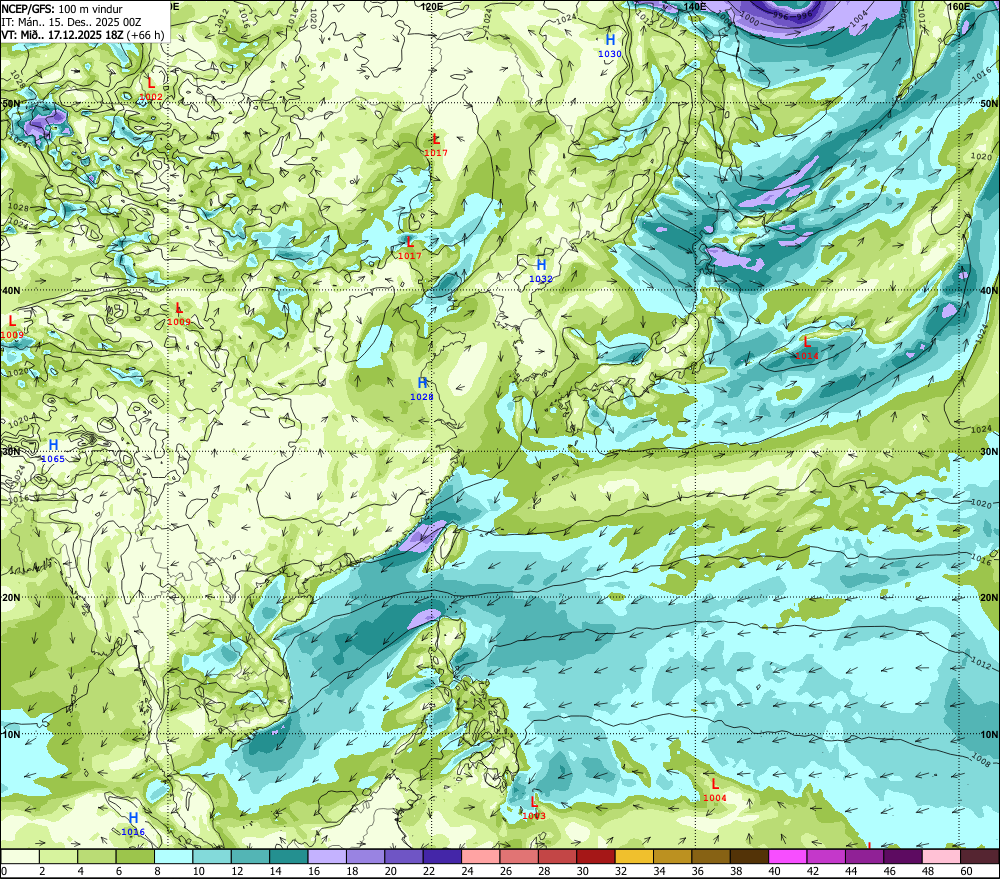Click the dark teal legend swatch labeled 14
The height and width of the screenshot is (879, 1000).
(x=289, y=856)
